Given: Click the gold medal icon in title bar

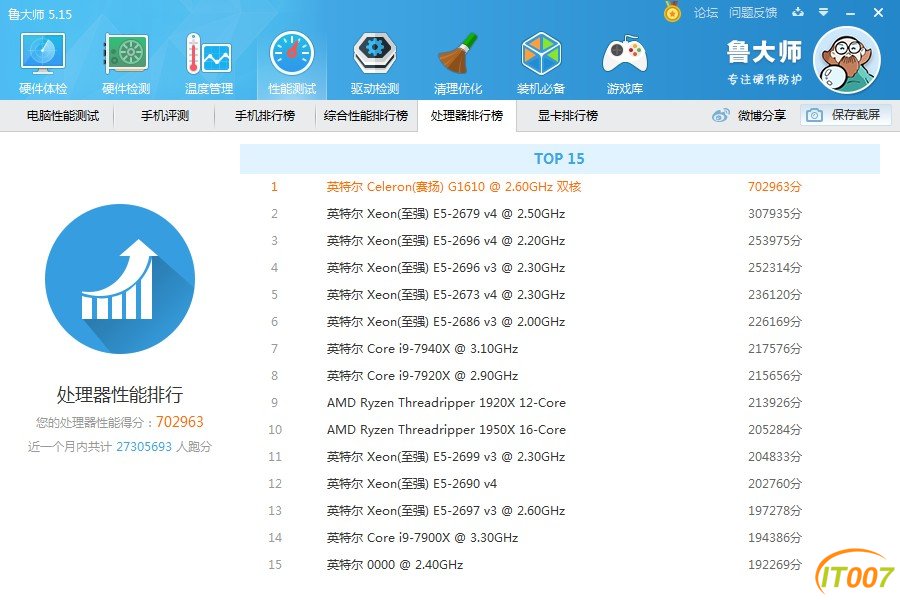Looking at the screenshot, I should pos(672,11).
